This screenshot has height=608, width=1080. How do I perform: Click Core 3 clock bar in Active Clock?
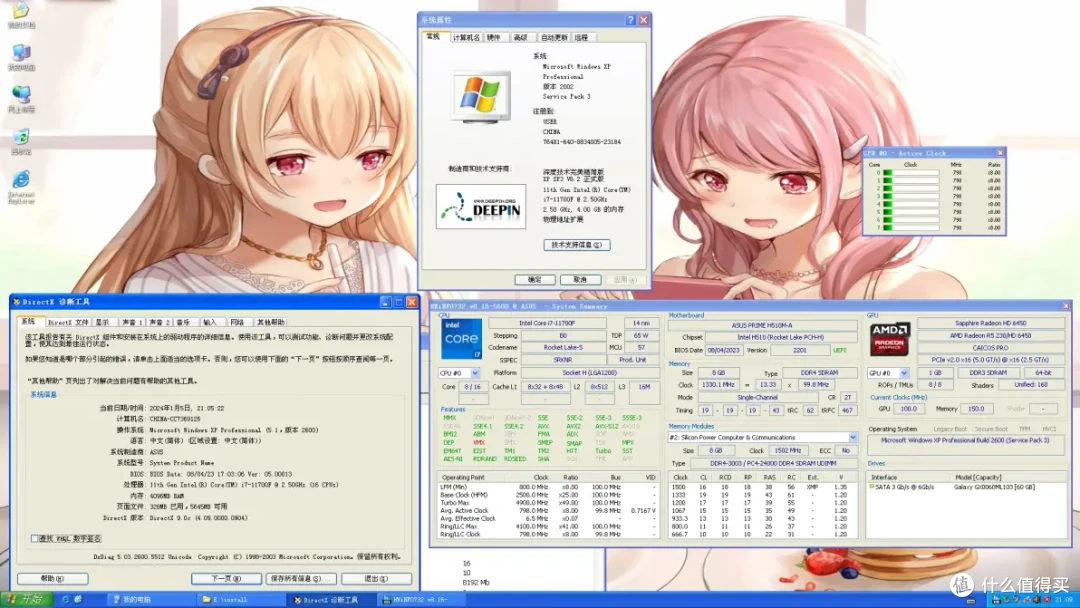[911, 196]
